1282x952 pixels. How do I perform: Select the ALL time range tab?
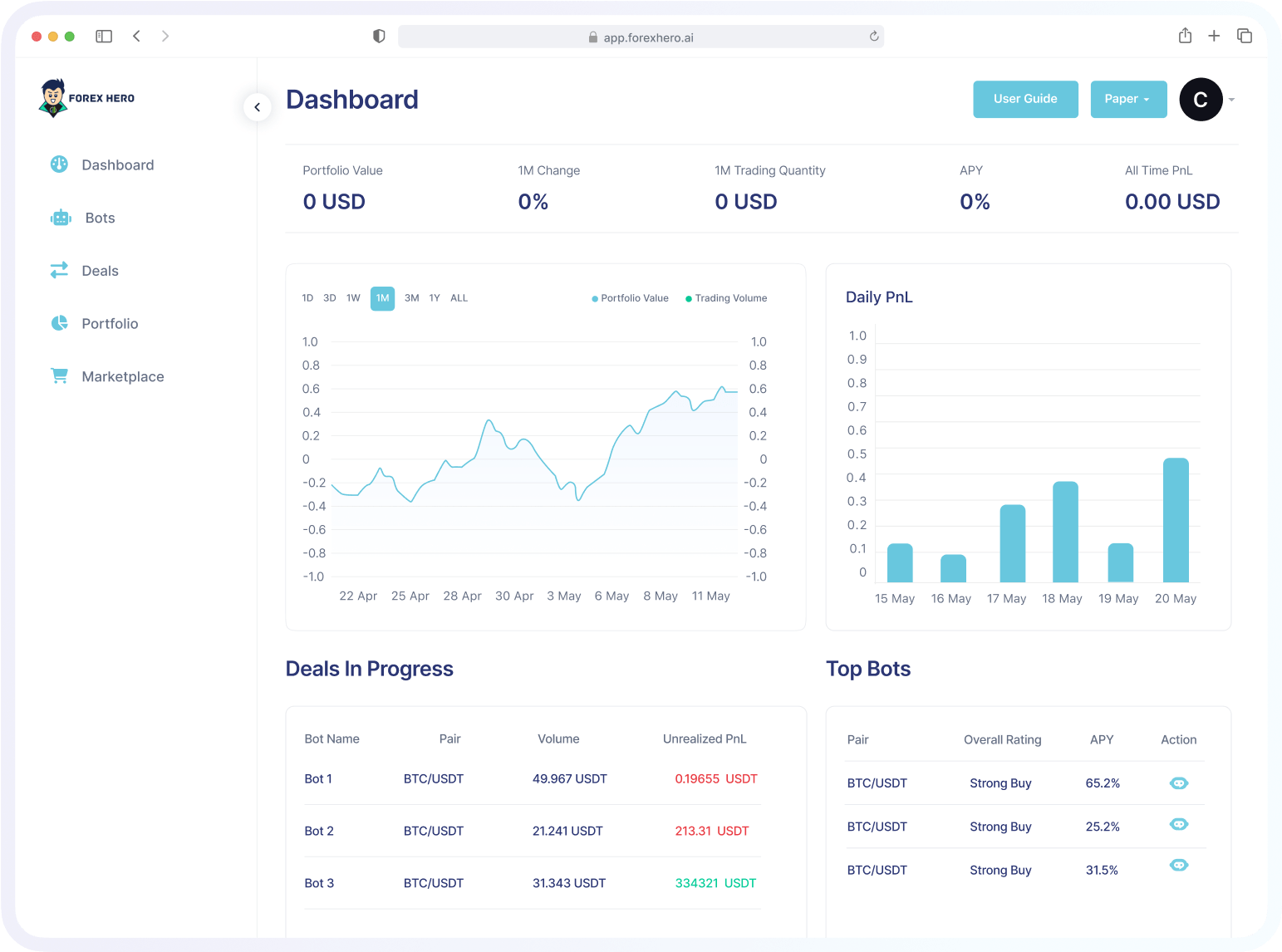pyautogui.click(x=459, y=298)
